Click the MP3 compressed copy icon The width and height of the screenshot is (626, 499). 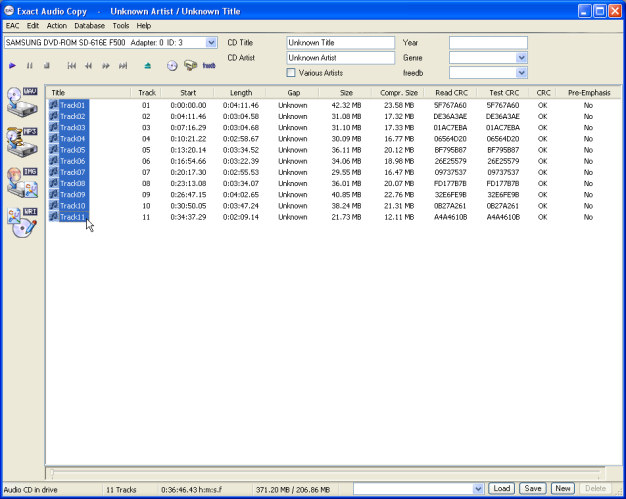(x=22, y=141)
